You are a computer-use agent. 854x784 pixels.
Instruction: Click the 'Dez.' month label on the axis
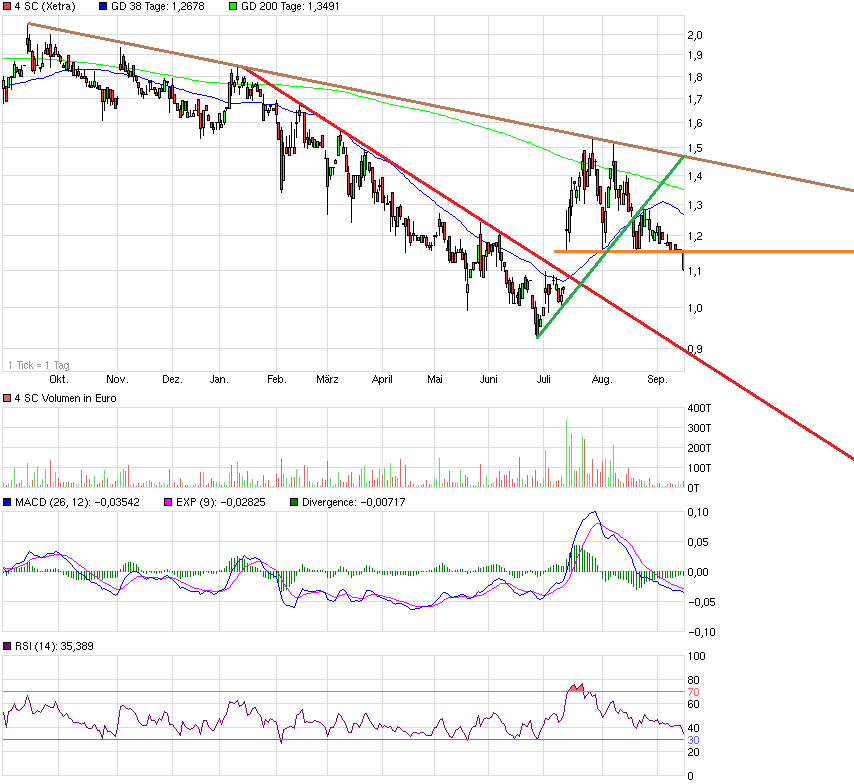[x=172, y=379]
